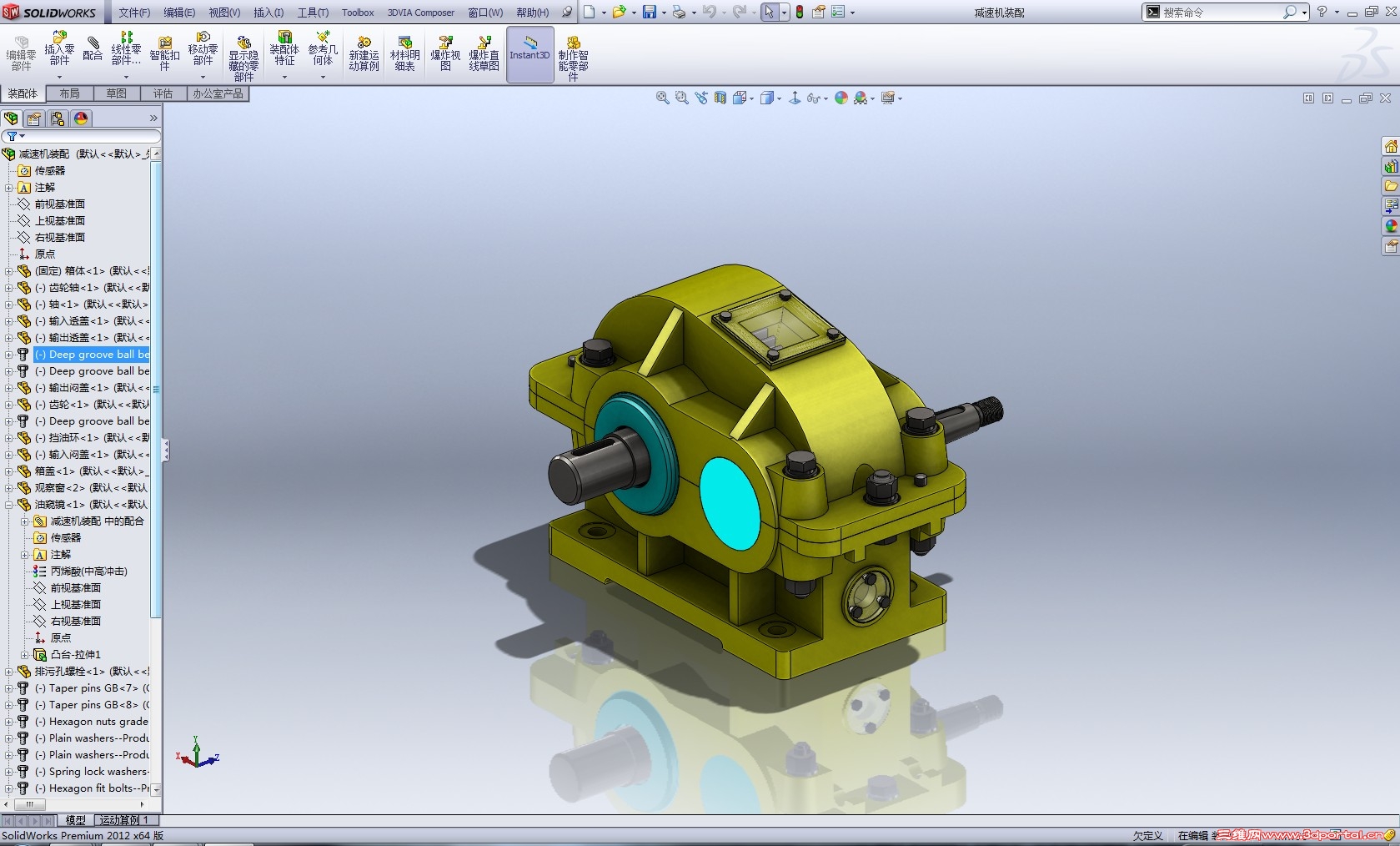This screenshot has width=1400, height=846.
Task: Click the Rebuild traffic light icon
Action: 800,12
